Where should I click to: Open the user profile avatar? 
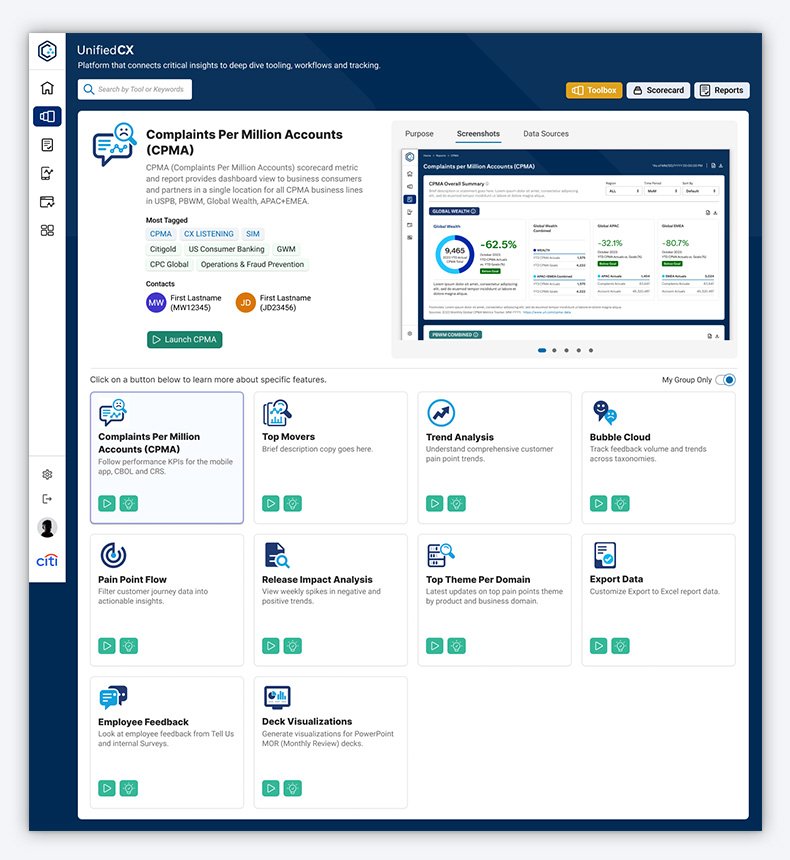(47, 528)
